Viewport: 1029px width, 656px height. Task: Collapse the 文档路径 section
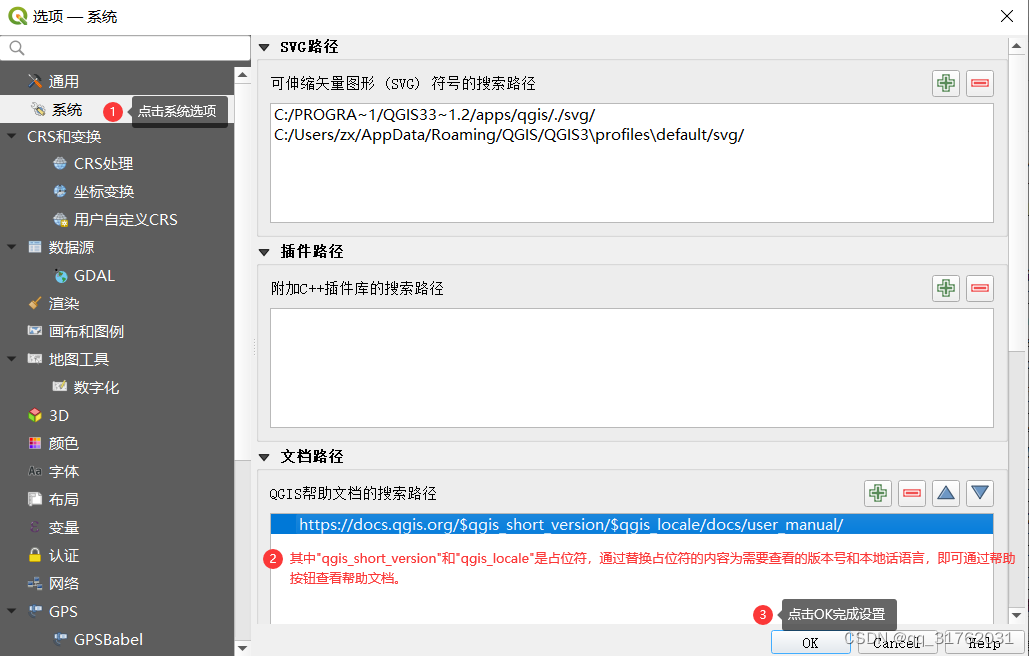coord(264,457)
